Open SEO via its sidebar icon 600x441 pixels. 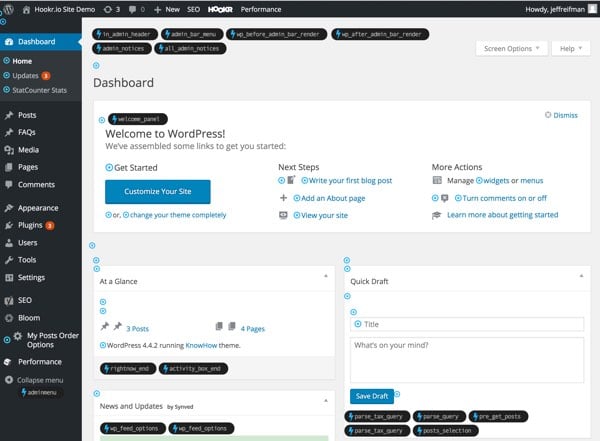pyautogui.click(x=9, y=301)
